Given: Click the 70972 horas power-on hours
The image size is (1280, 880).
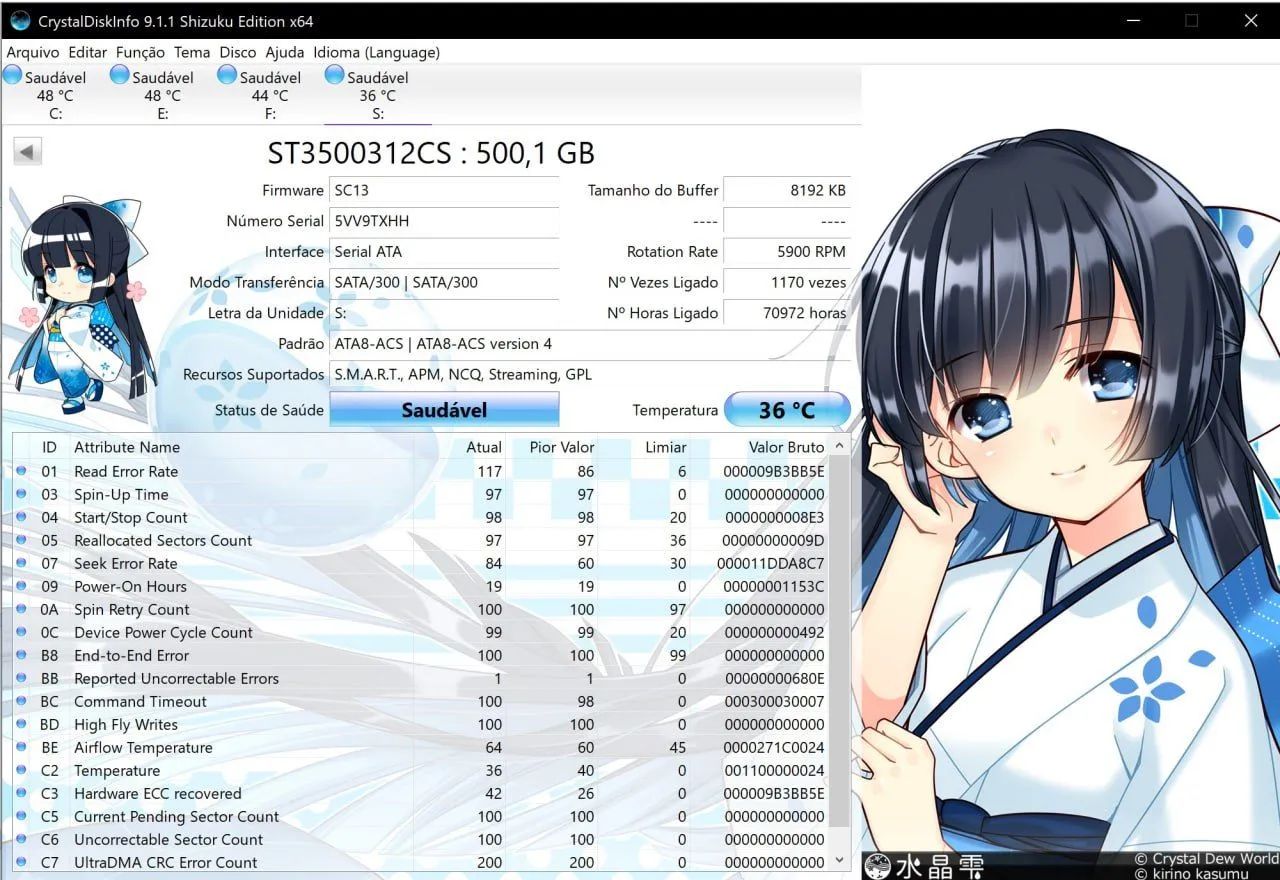Looking at the screenshot, I should [x=787, y=313].
